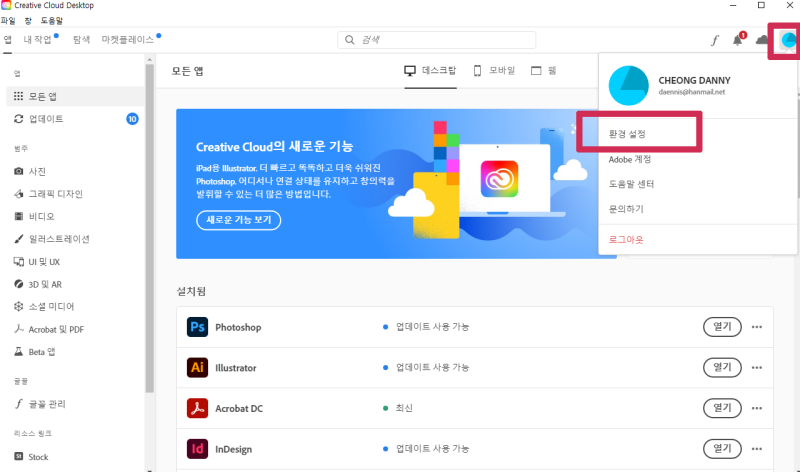Select 모든 앱 in the sidebar
The height and width of the screenshot is (472, 800).
[x=75, y=96]
